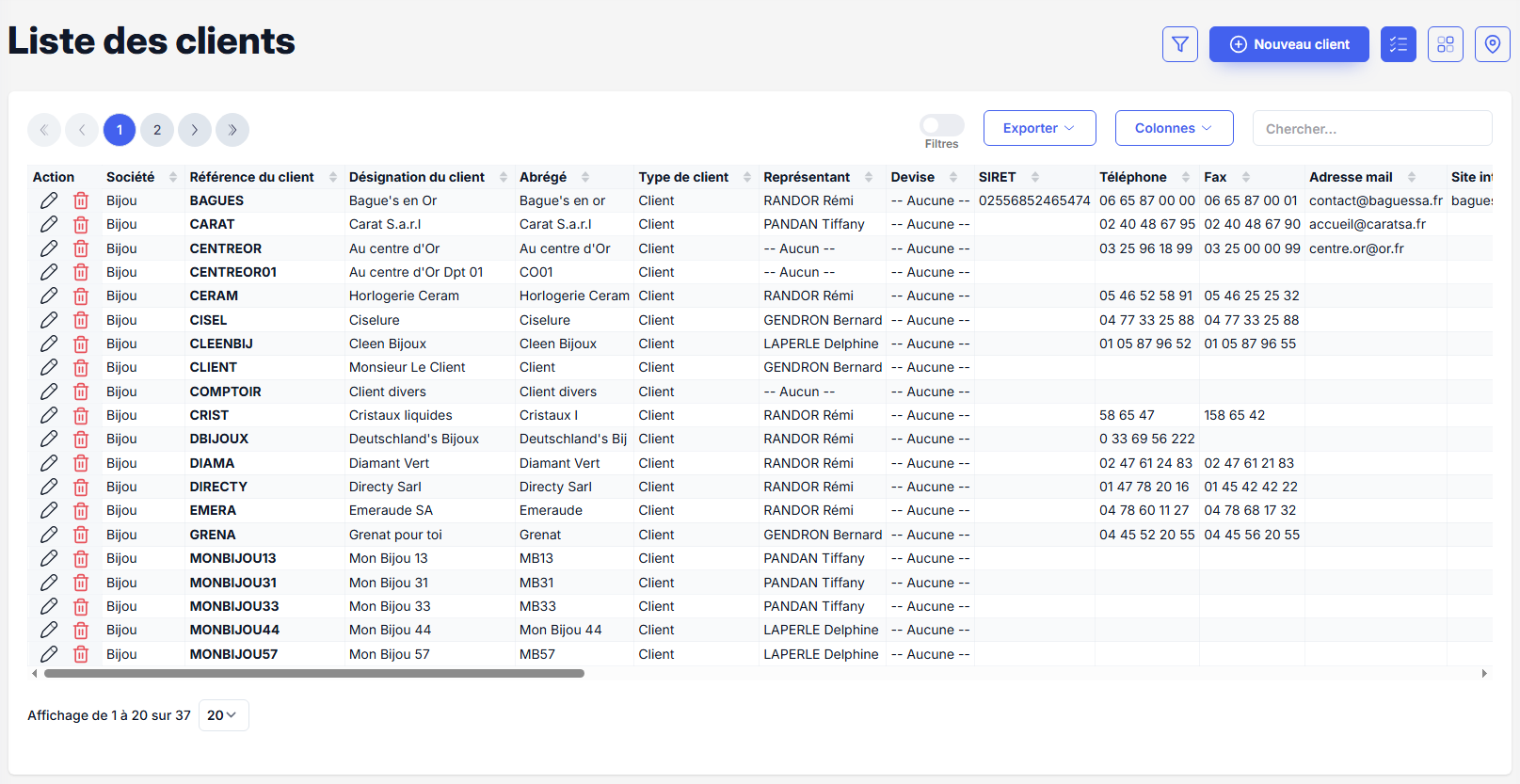Edit the COMPTOIR client row
This screenshot has height=784, width=1520.
point(49,392)
